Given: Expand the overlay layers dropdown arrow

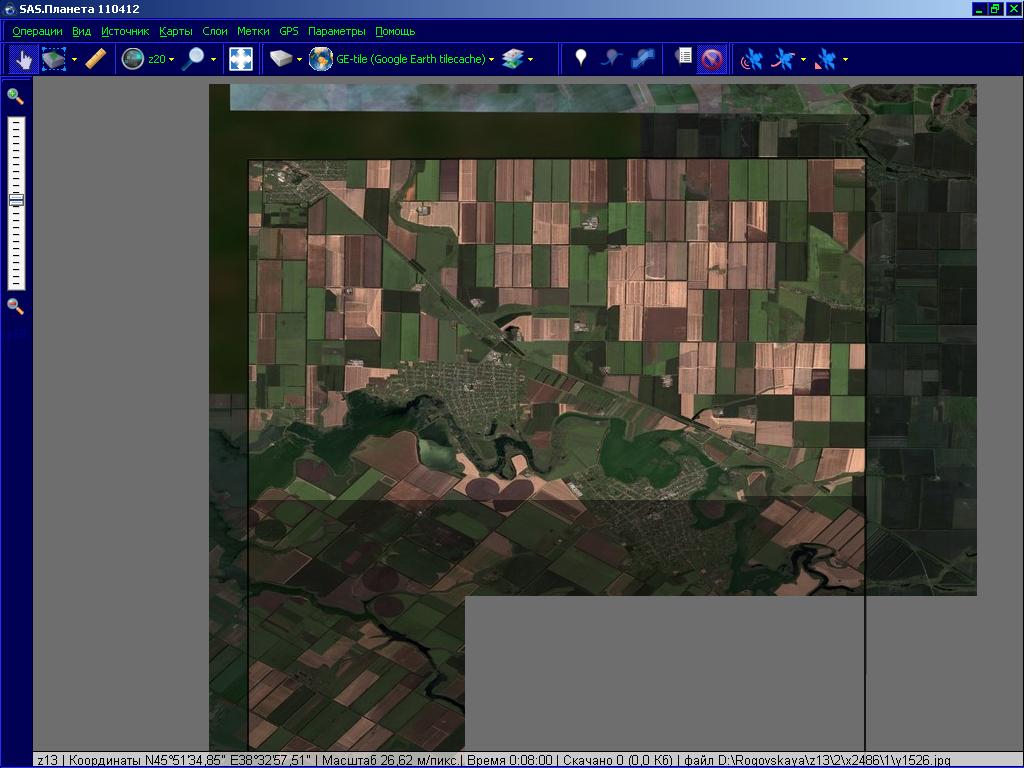Looking at the screenshot, I should click(x=530, y=60).
